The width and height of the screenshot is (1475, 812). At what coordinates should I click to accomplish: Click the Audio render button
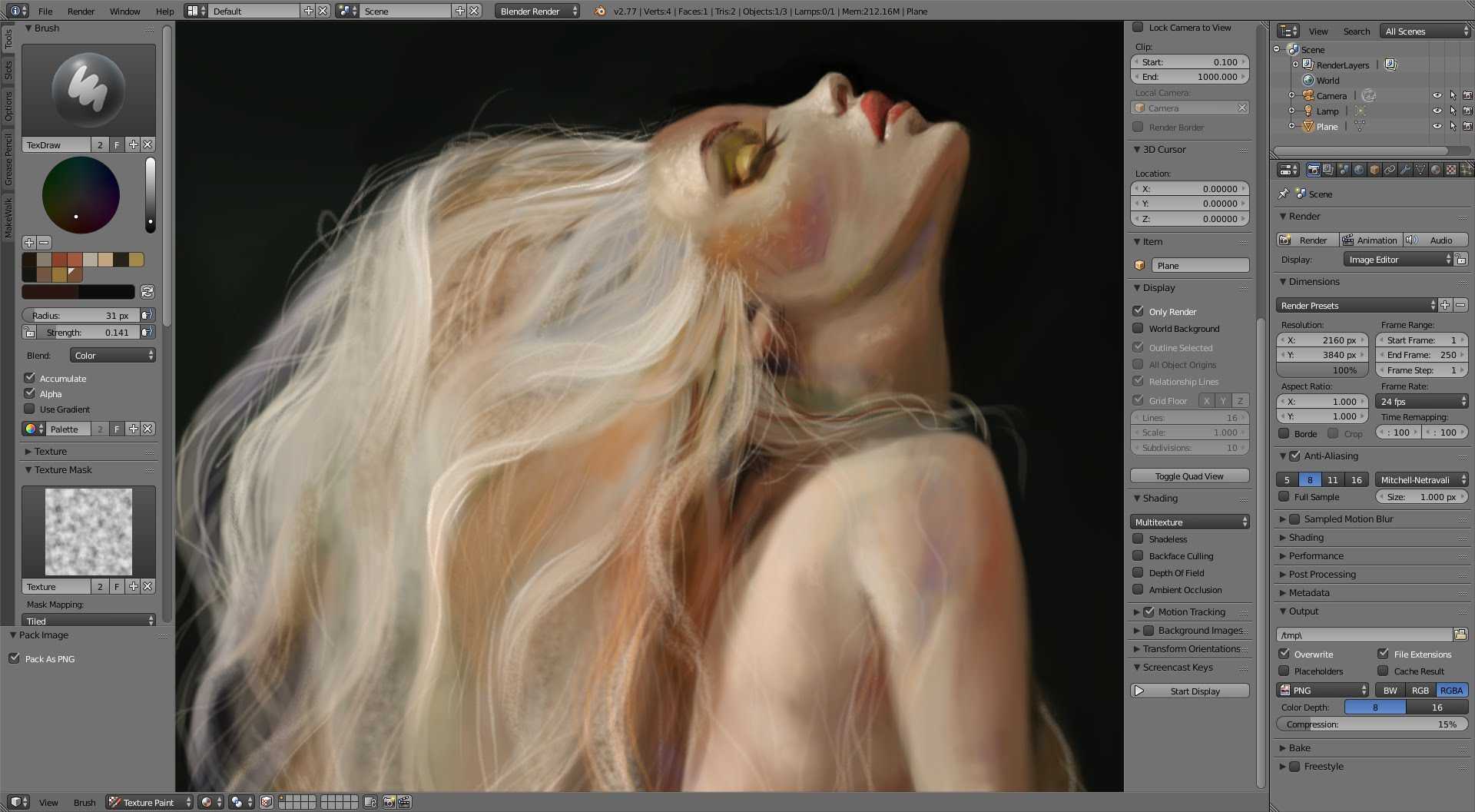pyautogui.click(x=1435, y=240)
